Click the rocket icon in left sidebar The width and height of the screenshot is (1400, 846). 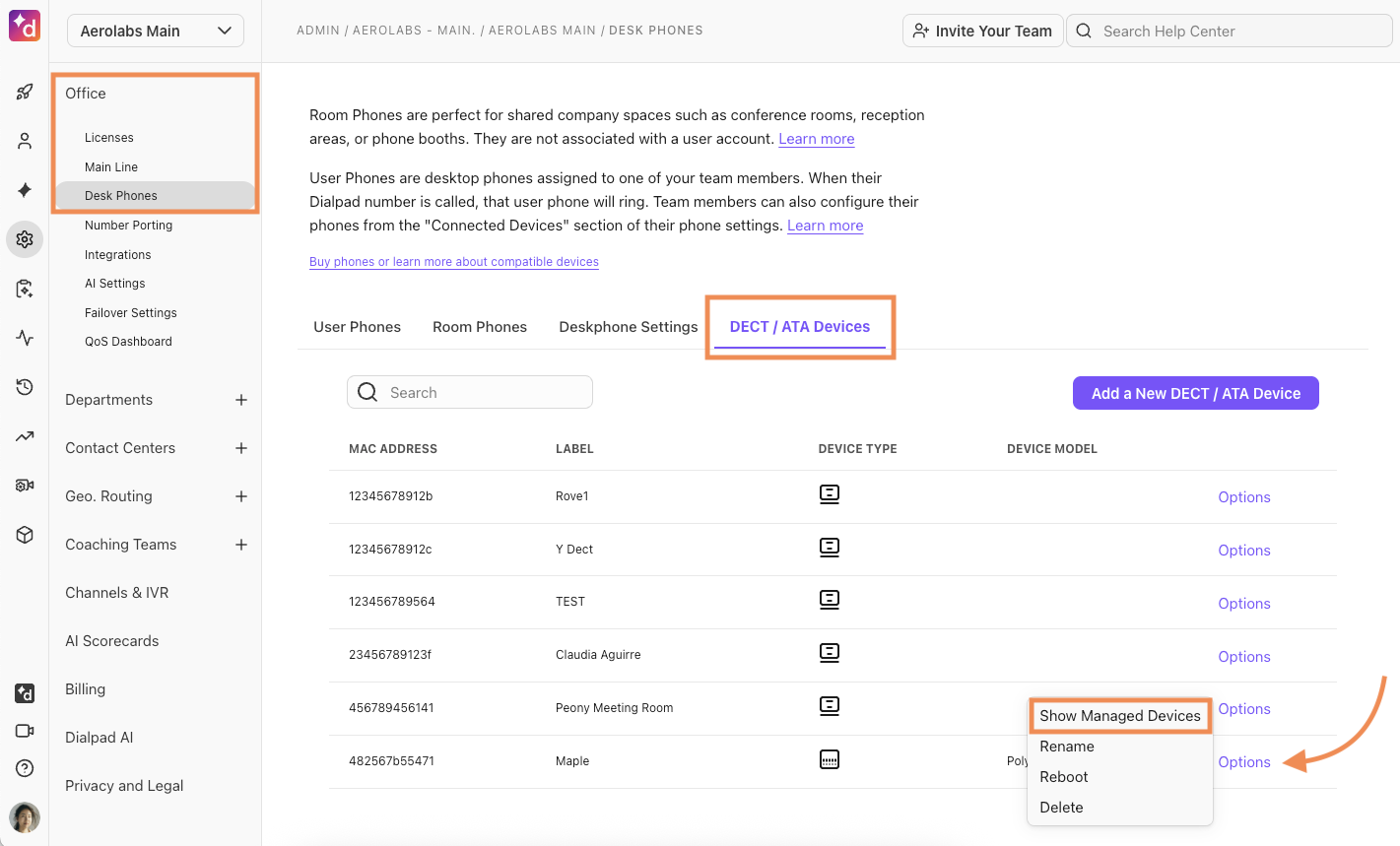click(25, 92)
